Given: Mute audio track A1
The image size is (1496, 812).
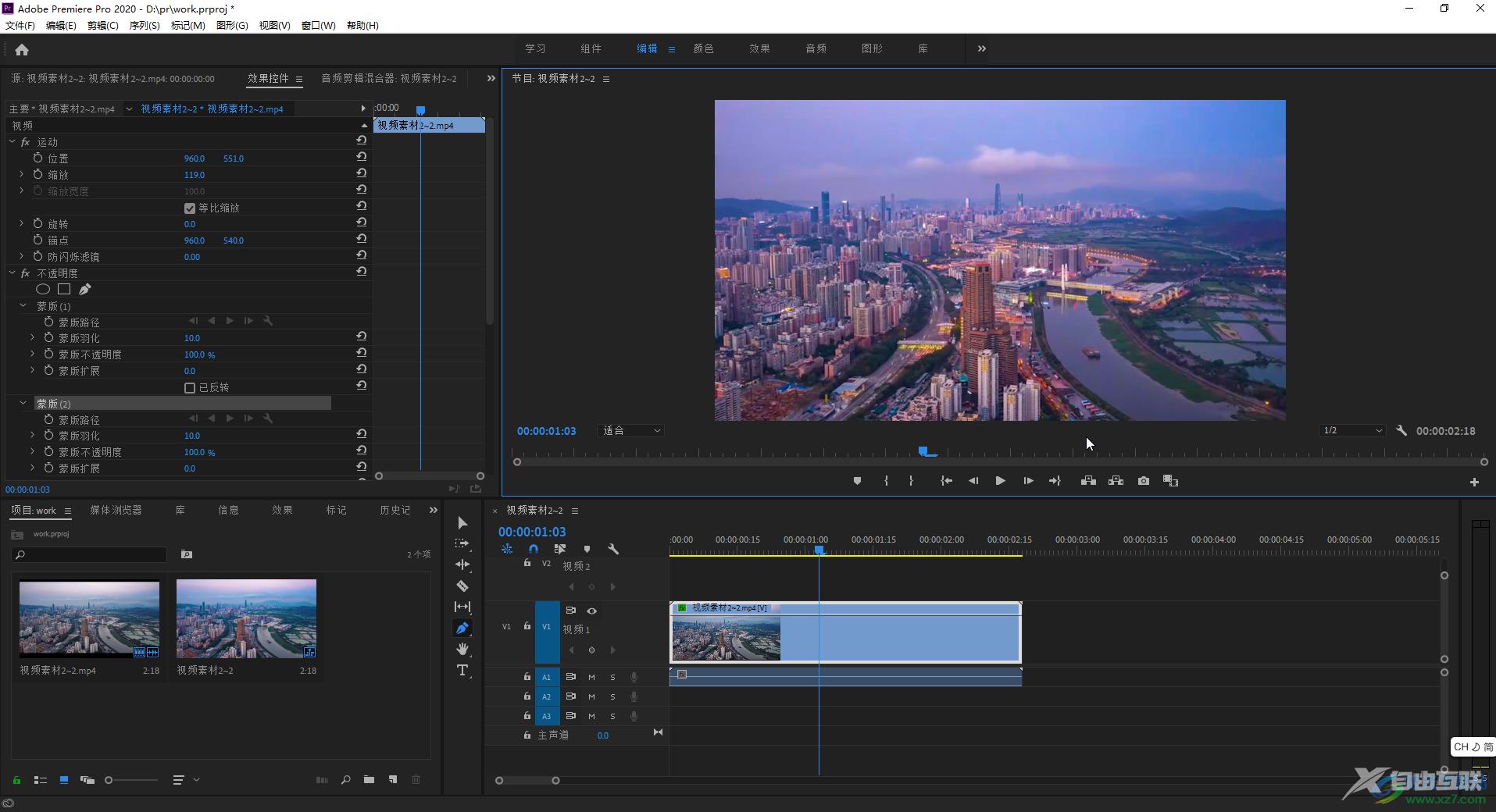Looking at the screenshot, I should pos(591,677).
